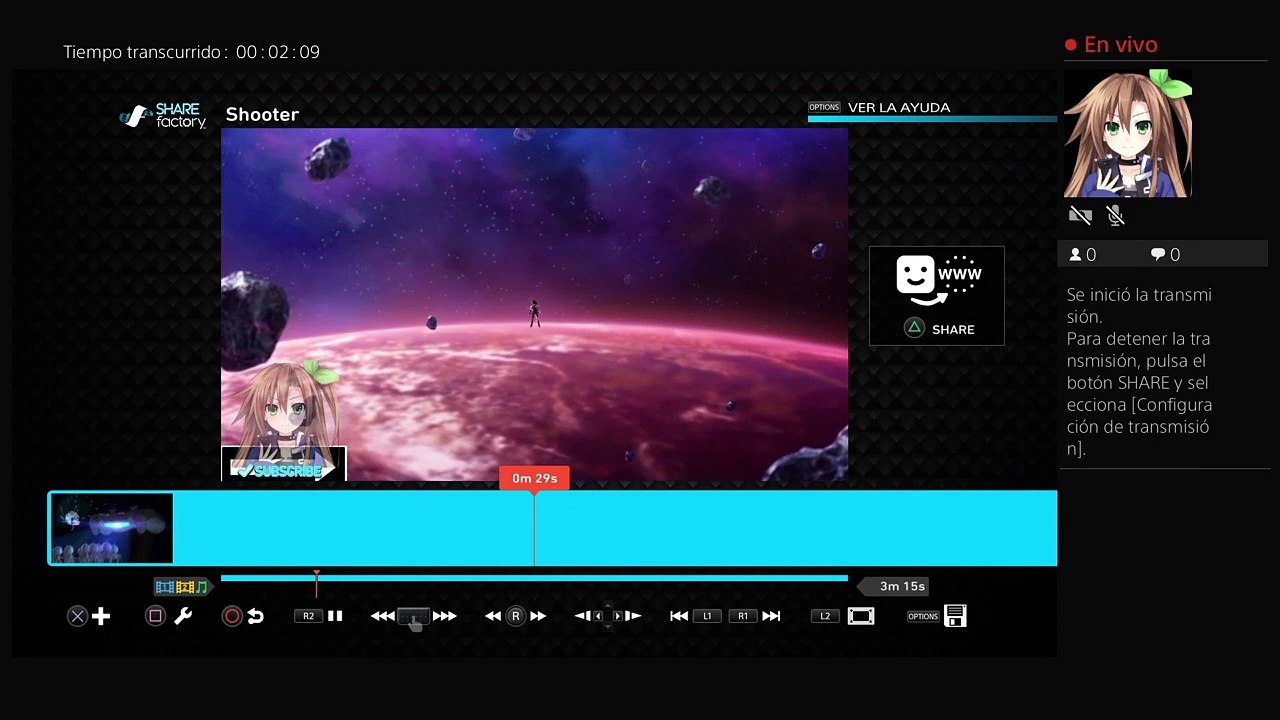
Task: Click the 0m 29s playhead marker
Action: [x=534, y=478]
